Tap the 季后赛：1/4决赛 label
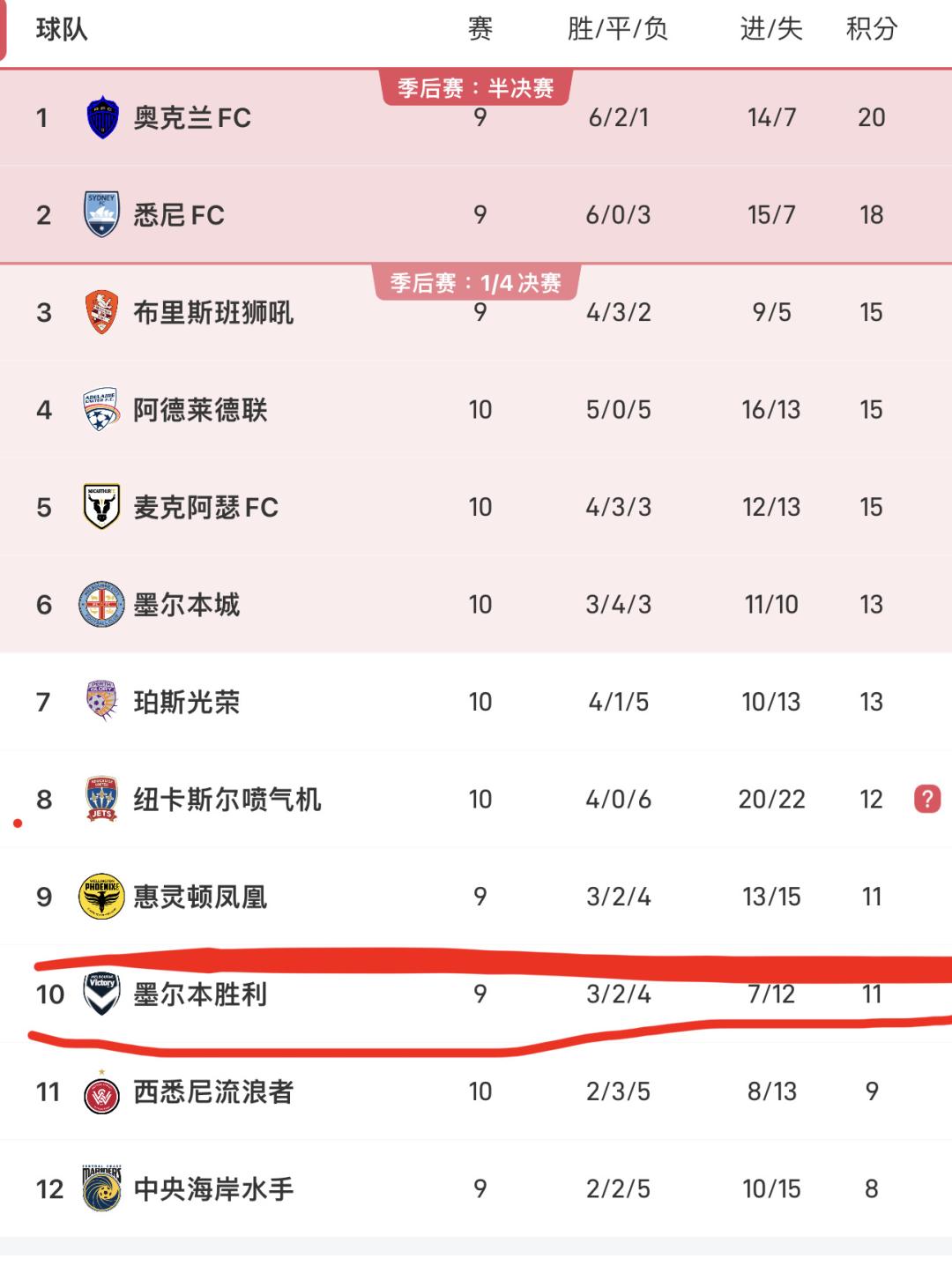This screenshot has height=1281, width=952. click(x=476, y=283)
